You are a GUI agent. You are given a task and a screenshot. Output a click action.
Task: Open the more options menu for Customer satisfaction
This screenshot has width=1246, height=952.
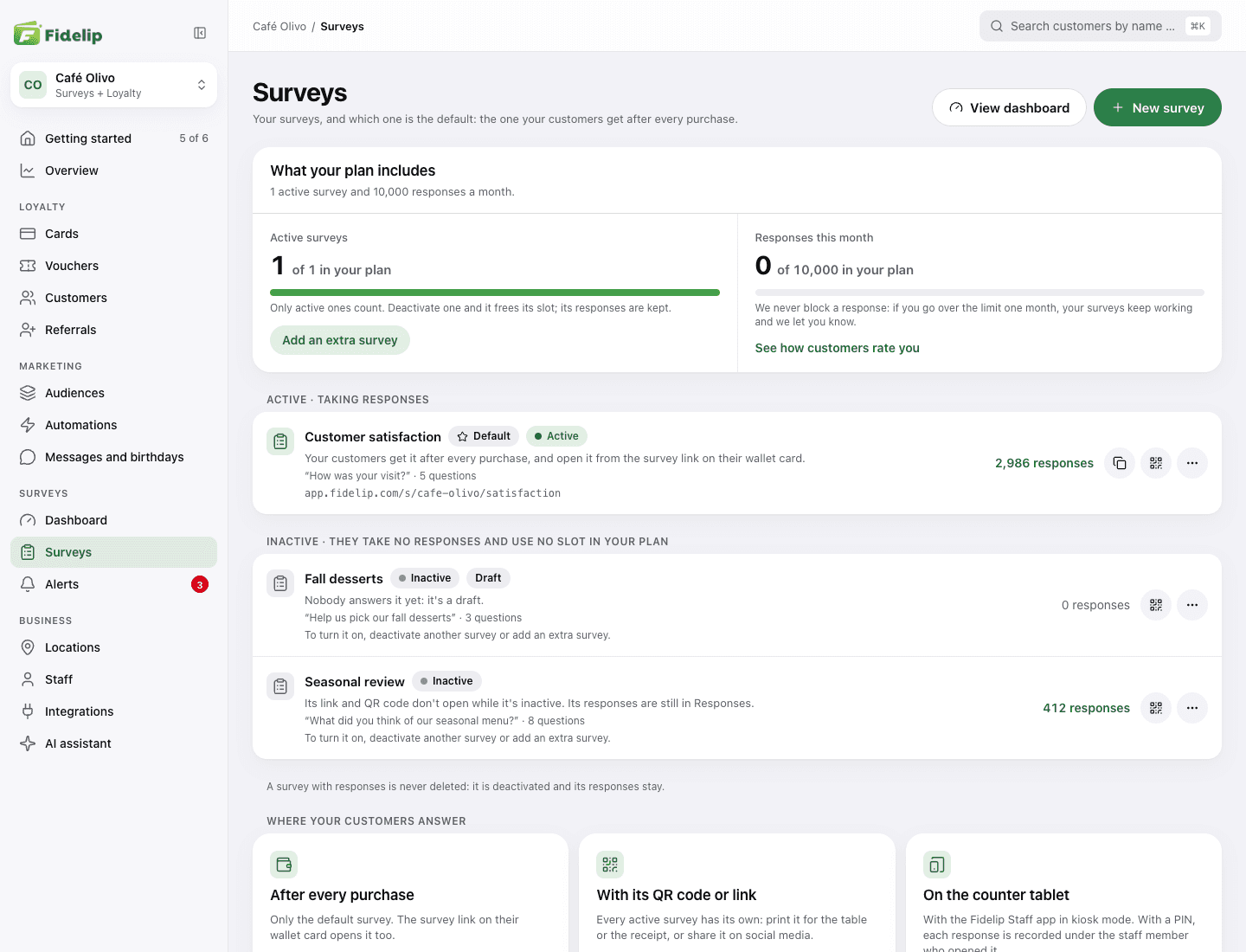coord(1192,463)
